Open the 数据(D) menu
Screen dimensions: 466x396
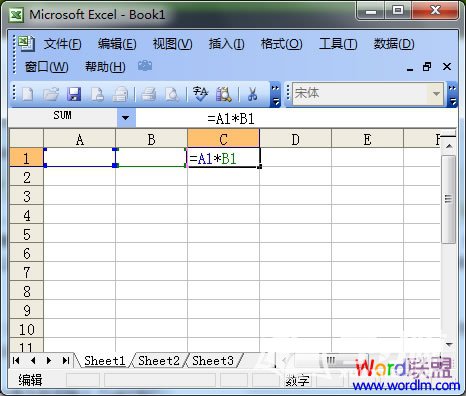(x=394, y=44)
